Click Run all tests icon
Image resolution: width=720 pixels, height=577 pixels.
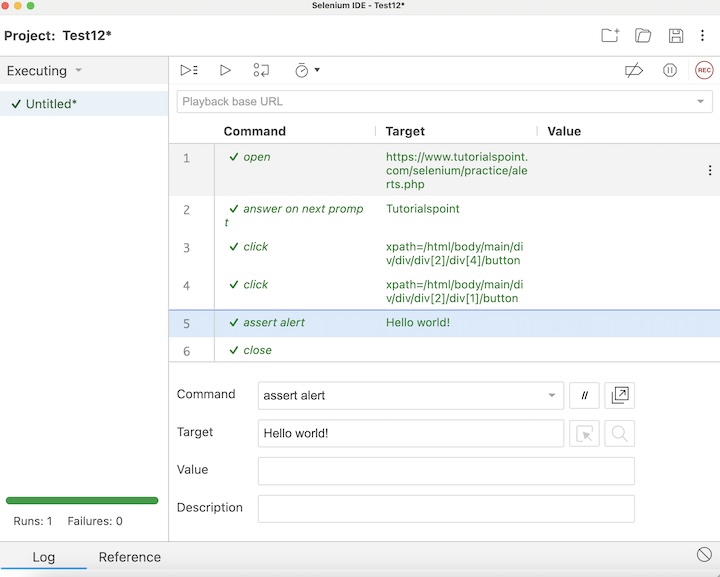[189, 70]
